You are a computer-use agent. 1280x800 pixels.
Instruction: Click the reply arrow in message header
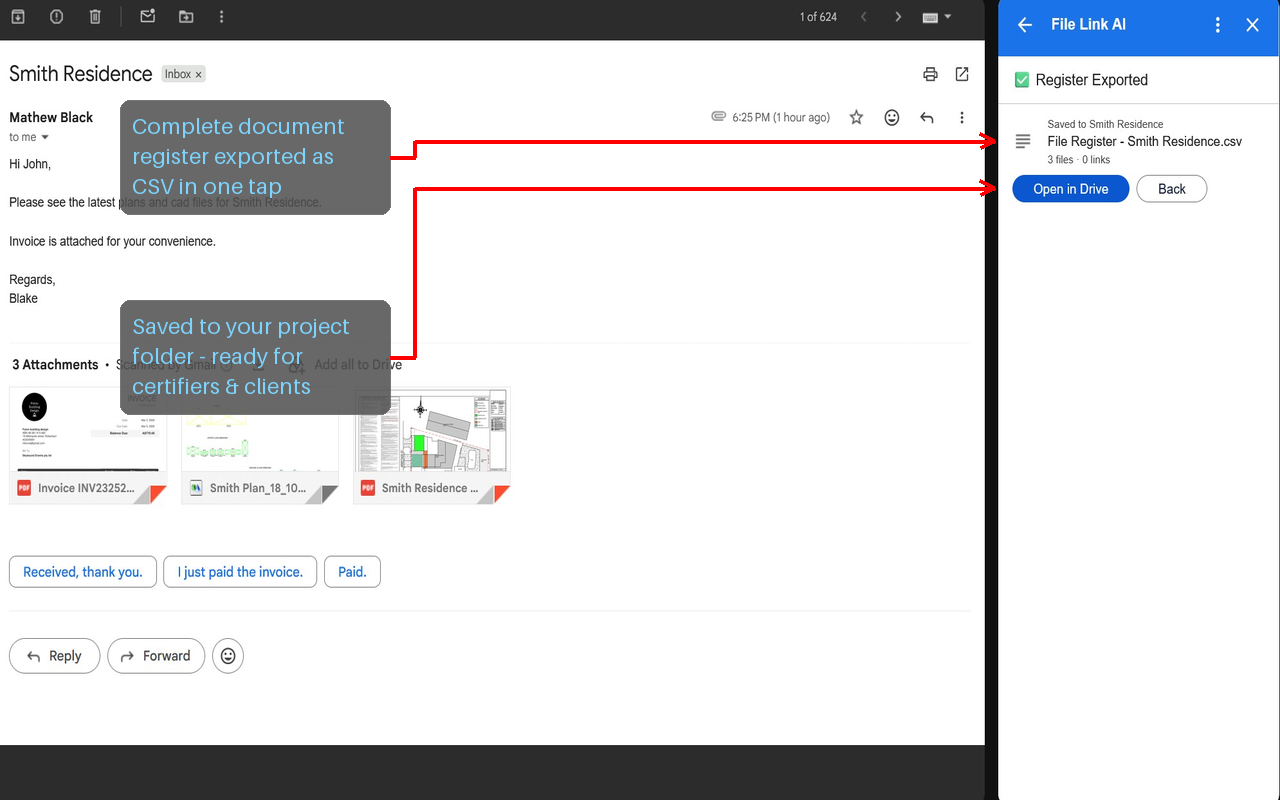coord(927,118)
